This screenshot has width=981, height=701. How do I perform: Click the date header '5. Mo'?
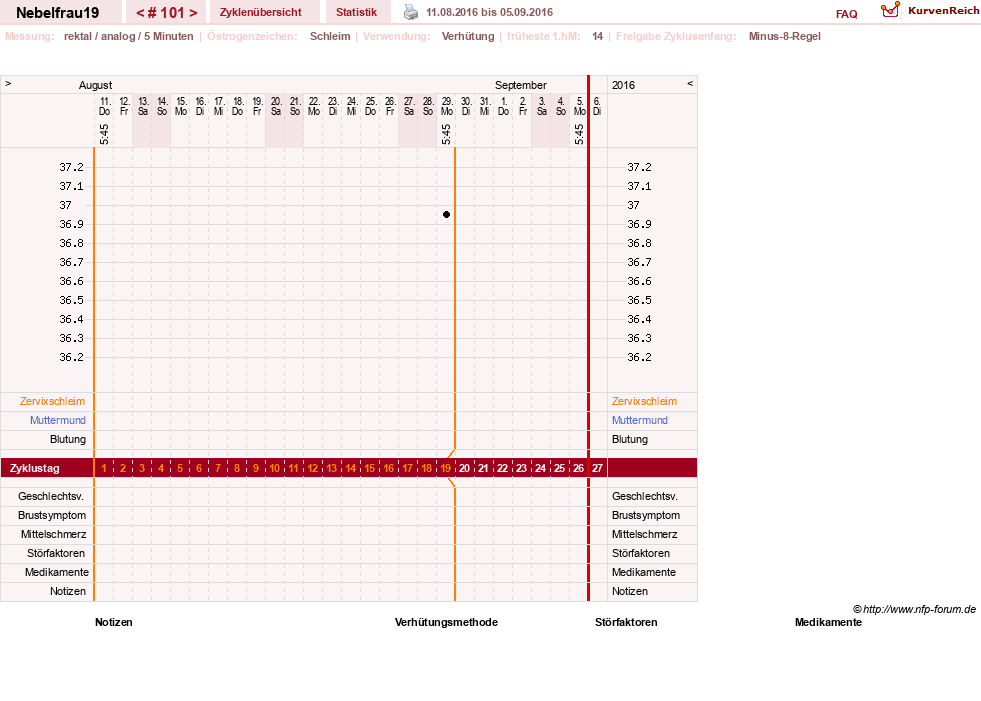(x=579, y=106)
